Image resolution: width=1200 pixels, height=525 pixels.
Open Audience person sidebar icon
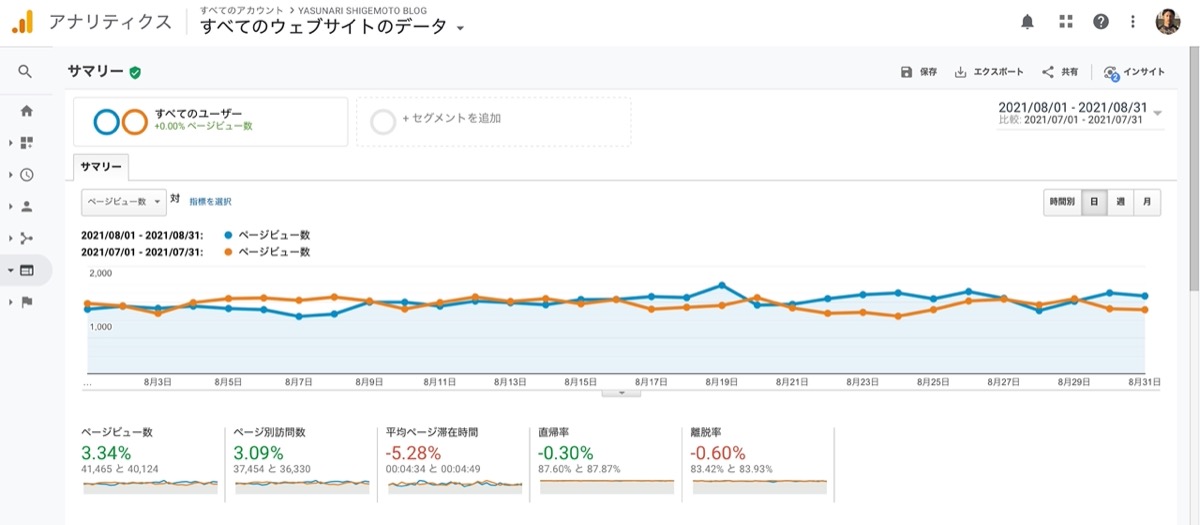(27, 206)
